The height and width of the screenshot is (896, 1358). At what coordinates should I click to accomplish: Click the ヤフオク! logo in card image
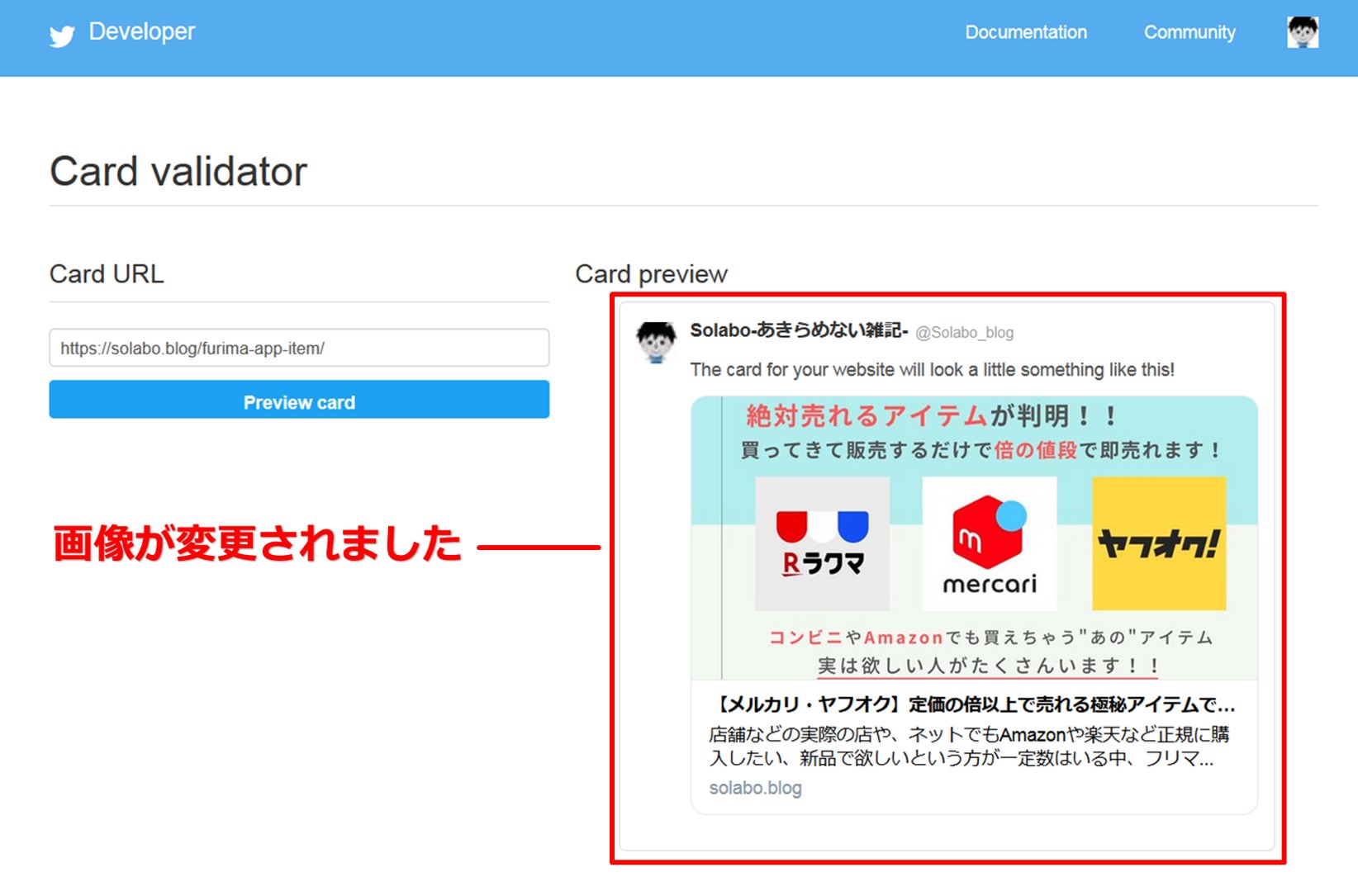pos(1159,543)
